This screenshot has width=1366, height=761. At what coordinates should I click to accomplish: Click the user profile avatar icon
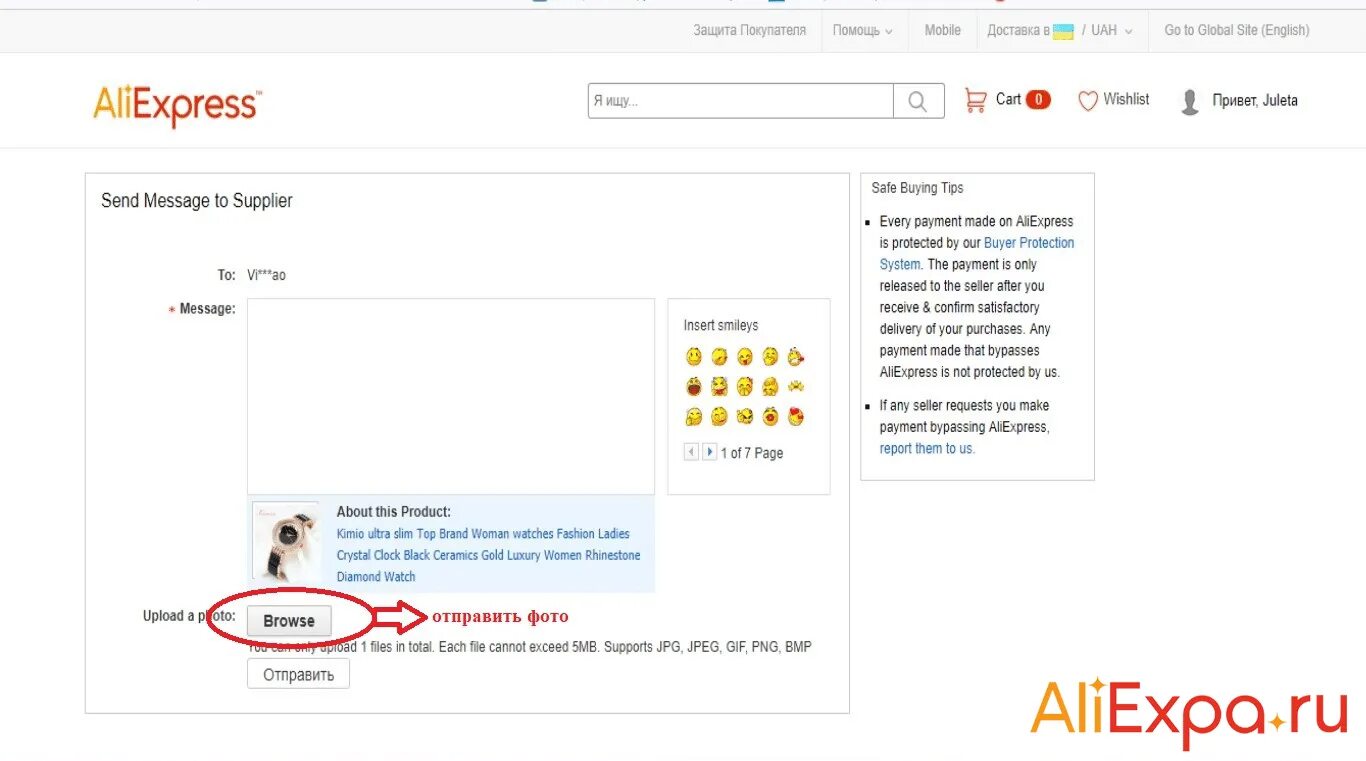coord(1190,102)
